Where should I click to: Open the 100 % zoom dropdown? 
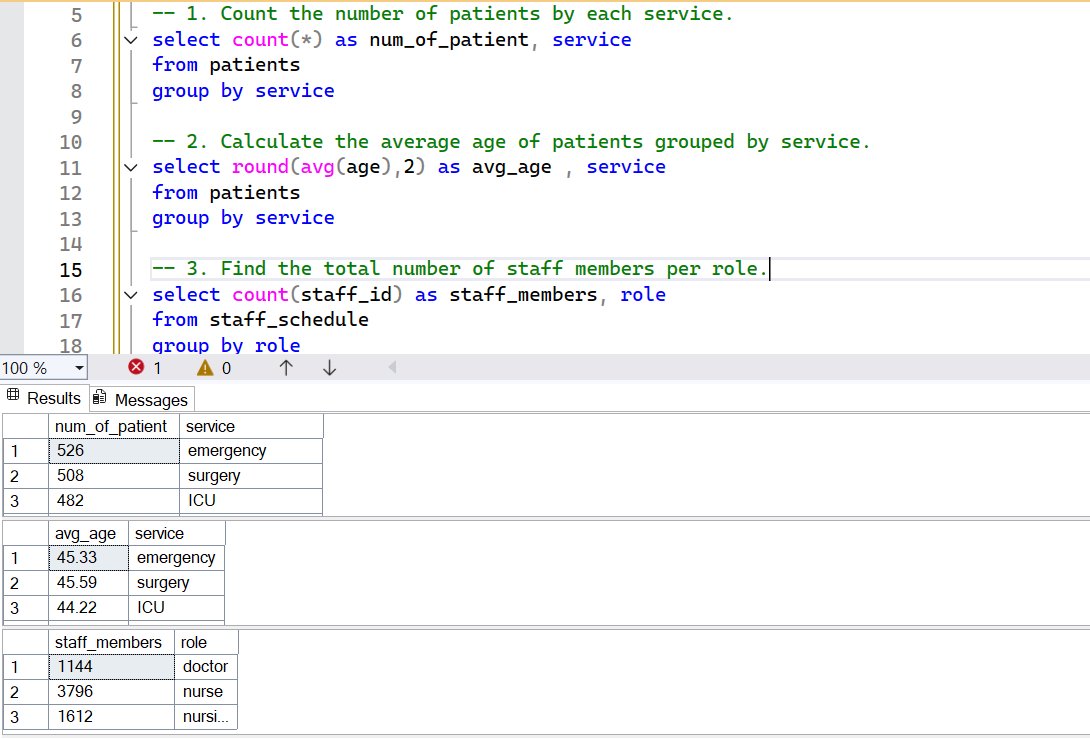coord(79,368)
